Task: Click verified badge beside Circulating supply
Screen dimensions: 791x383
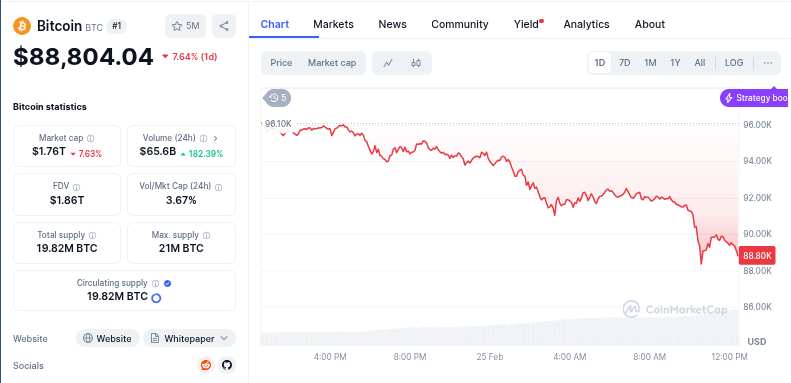Action: coord(168,283)
